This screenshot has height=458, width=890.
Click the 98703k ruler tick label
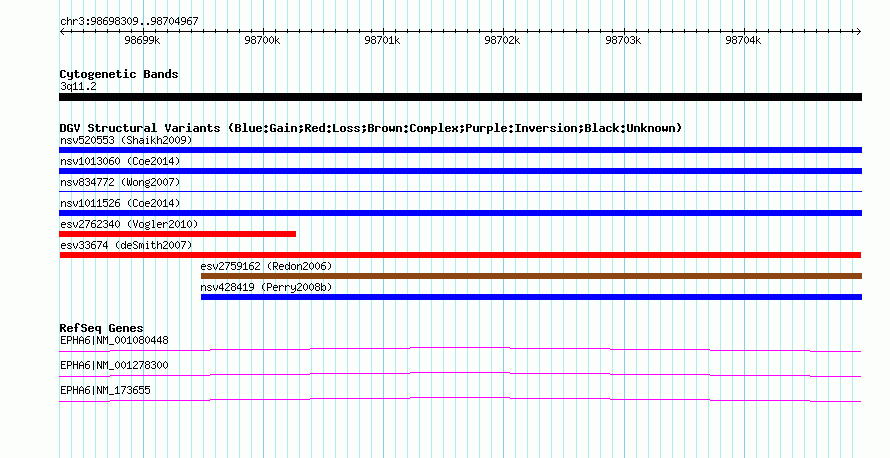623,40
